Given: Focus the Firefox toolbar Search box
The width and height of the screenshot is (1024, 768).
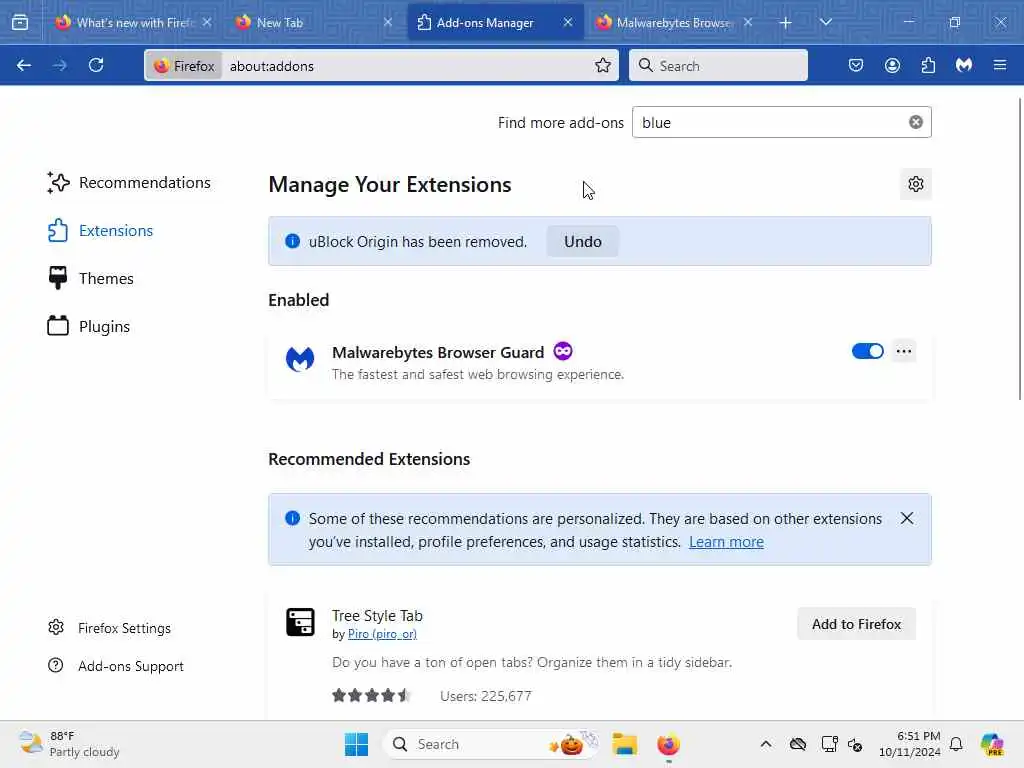Looking at the screenshot, I should click(x=718, y=66).
